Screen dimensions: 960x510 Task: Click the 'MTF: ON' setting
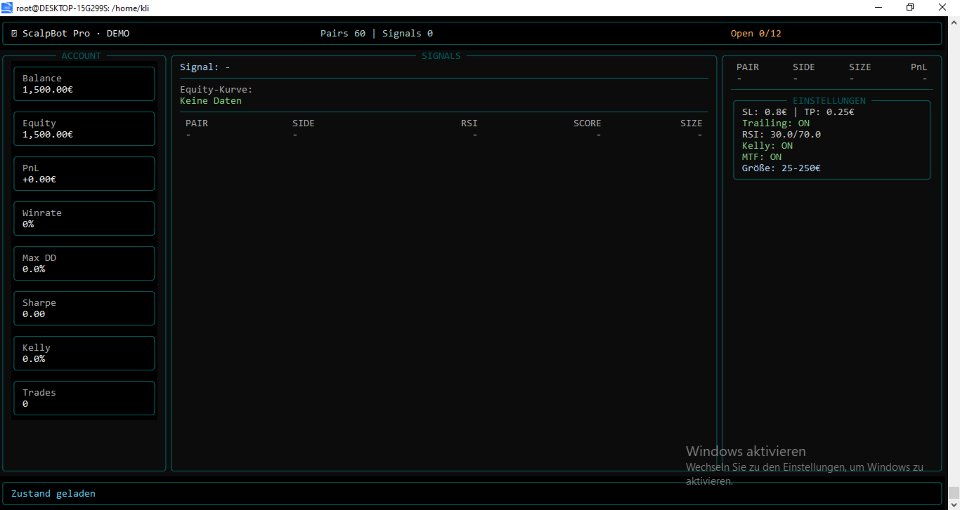tap(762, 157)
